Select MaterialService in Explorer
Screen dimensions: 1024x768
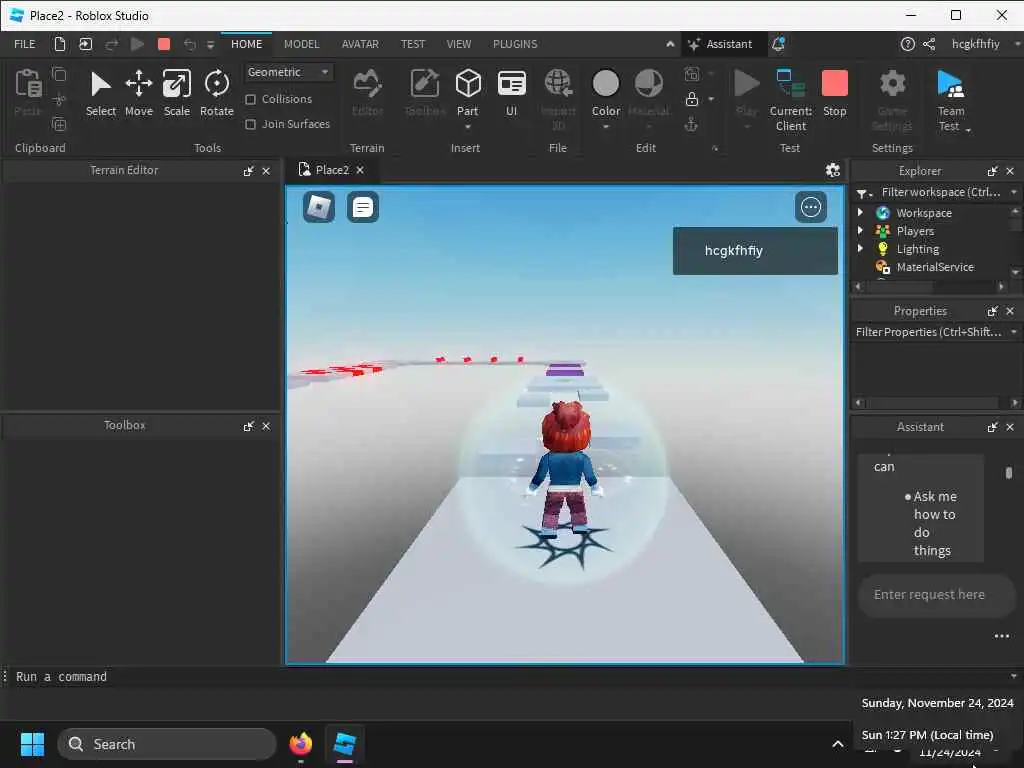pos(935,266)
